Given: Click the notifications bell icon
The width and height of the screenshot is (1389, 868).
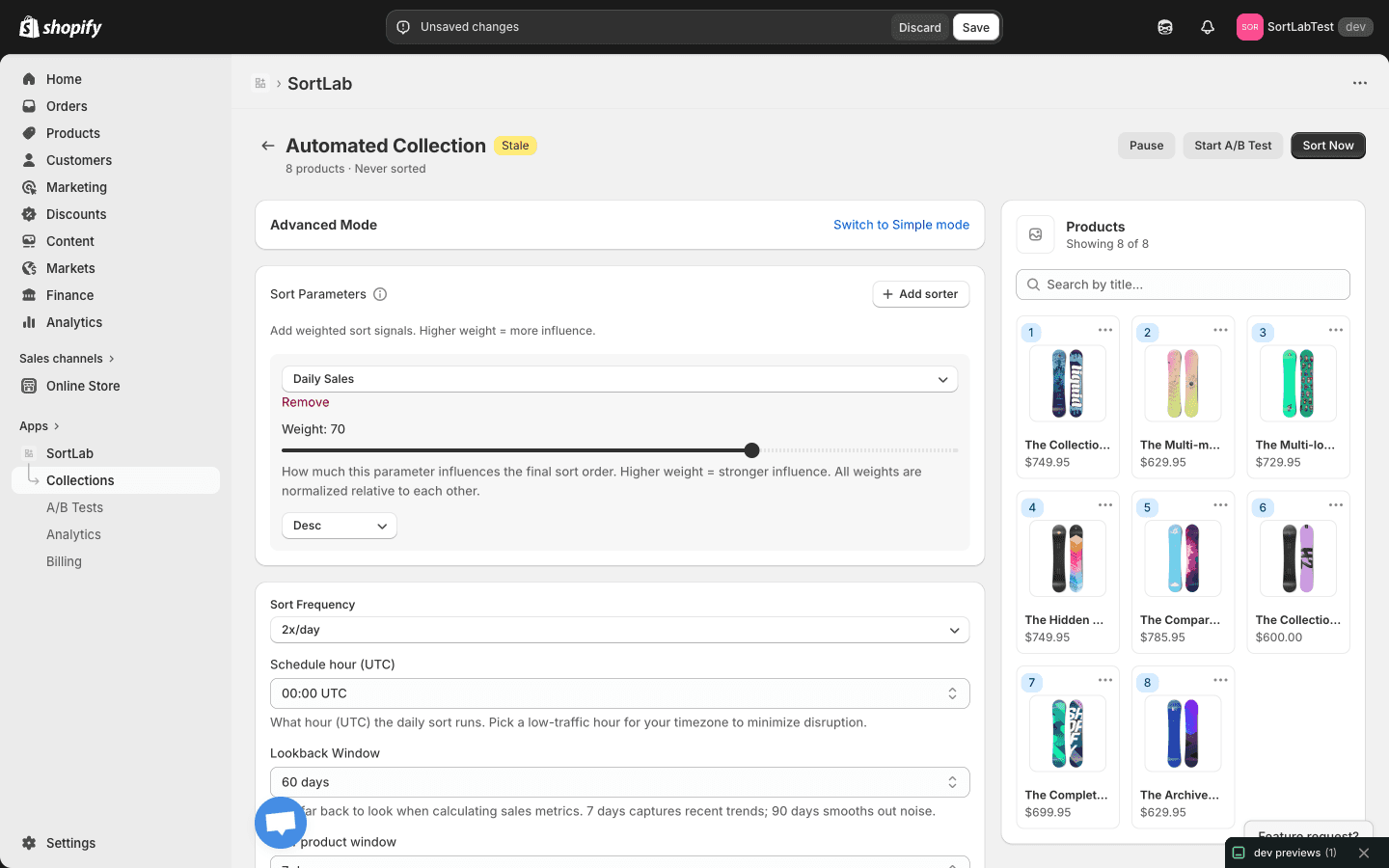Looking at the screenshot, I should (1207, 27).
